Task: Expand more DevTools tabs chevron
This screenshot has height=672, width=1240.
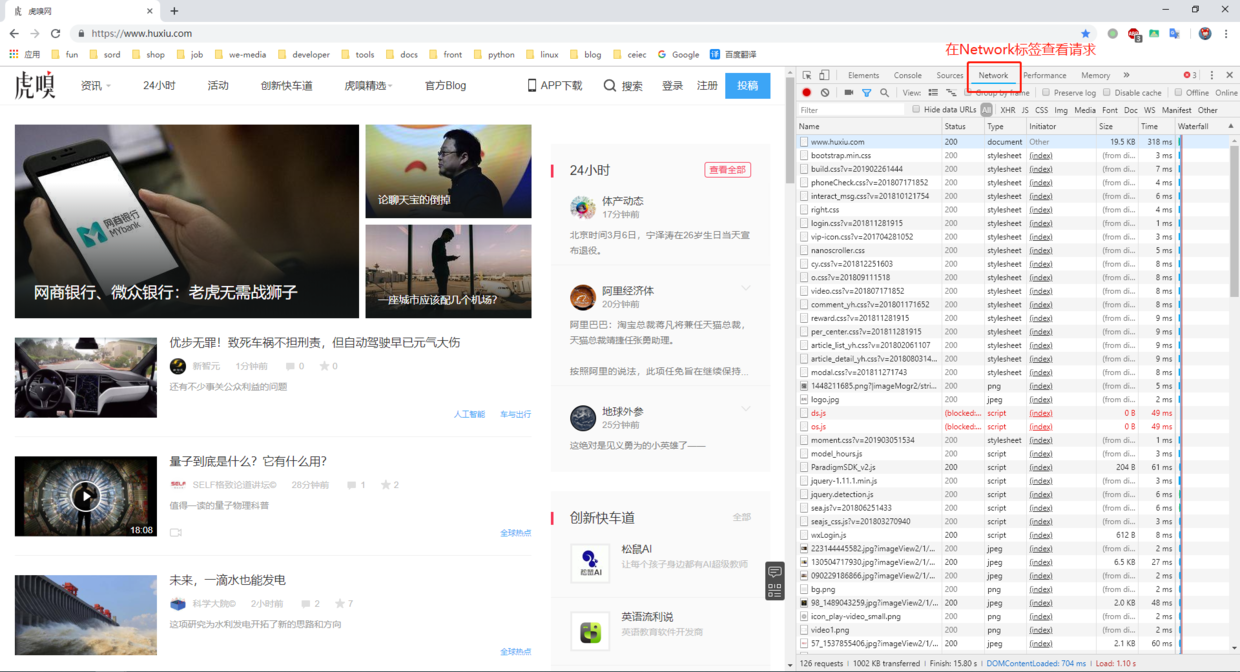Action: pos(1126,75)
